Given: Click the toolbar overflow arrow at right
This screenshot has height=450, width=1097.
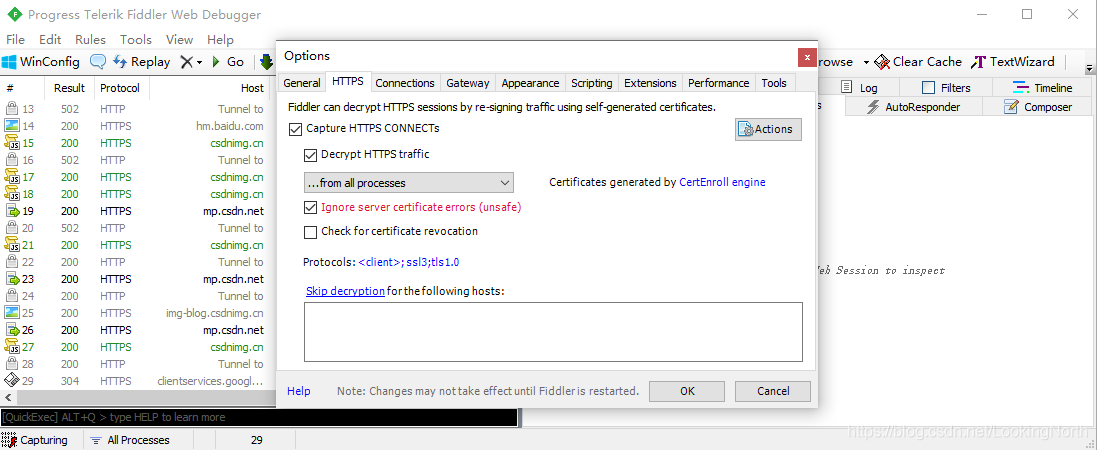Looking at the screenshot, I should pos(1089,69).
